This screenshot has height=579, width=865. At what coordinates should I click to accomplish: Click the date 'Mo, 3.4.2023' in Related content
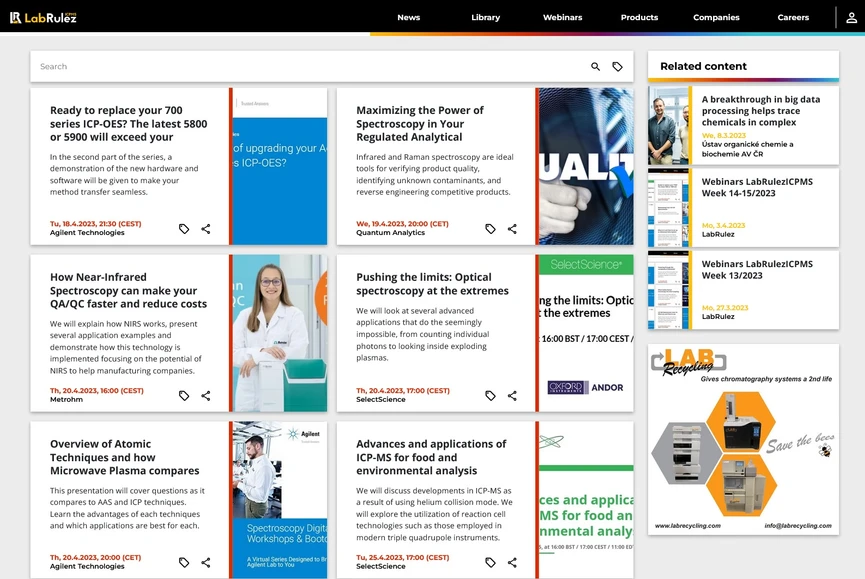point(723,226)
